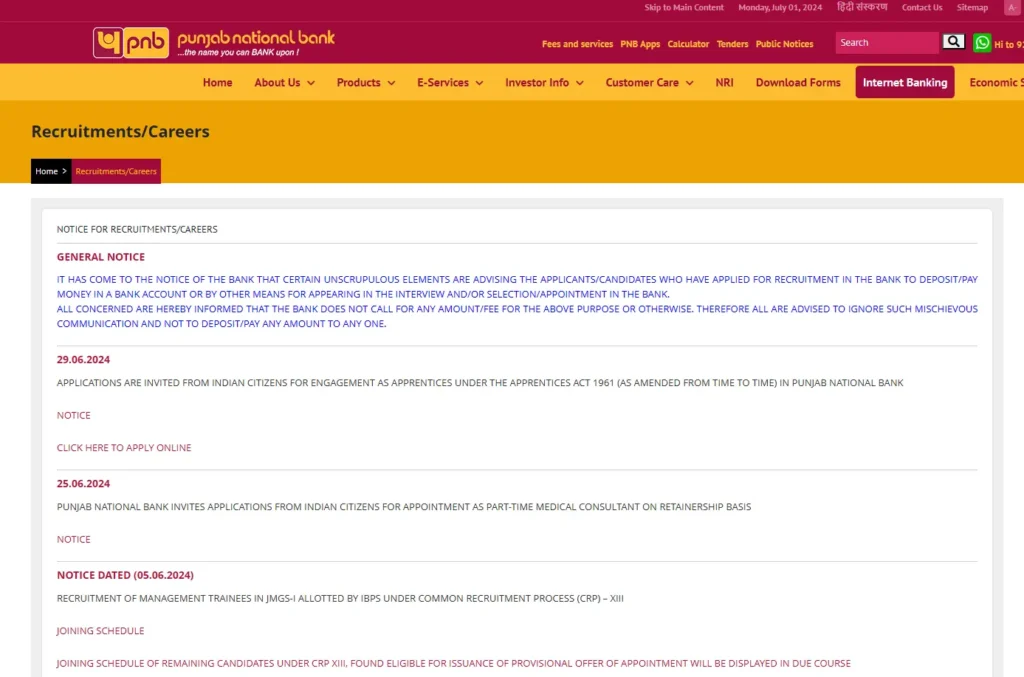The height and width of the screenshot is (677, 1024).
Task: Expand the Investor Info dropdown
Action: [544, 82]
